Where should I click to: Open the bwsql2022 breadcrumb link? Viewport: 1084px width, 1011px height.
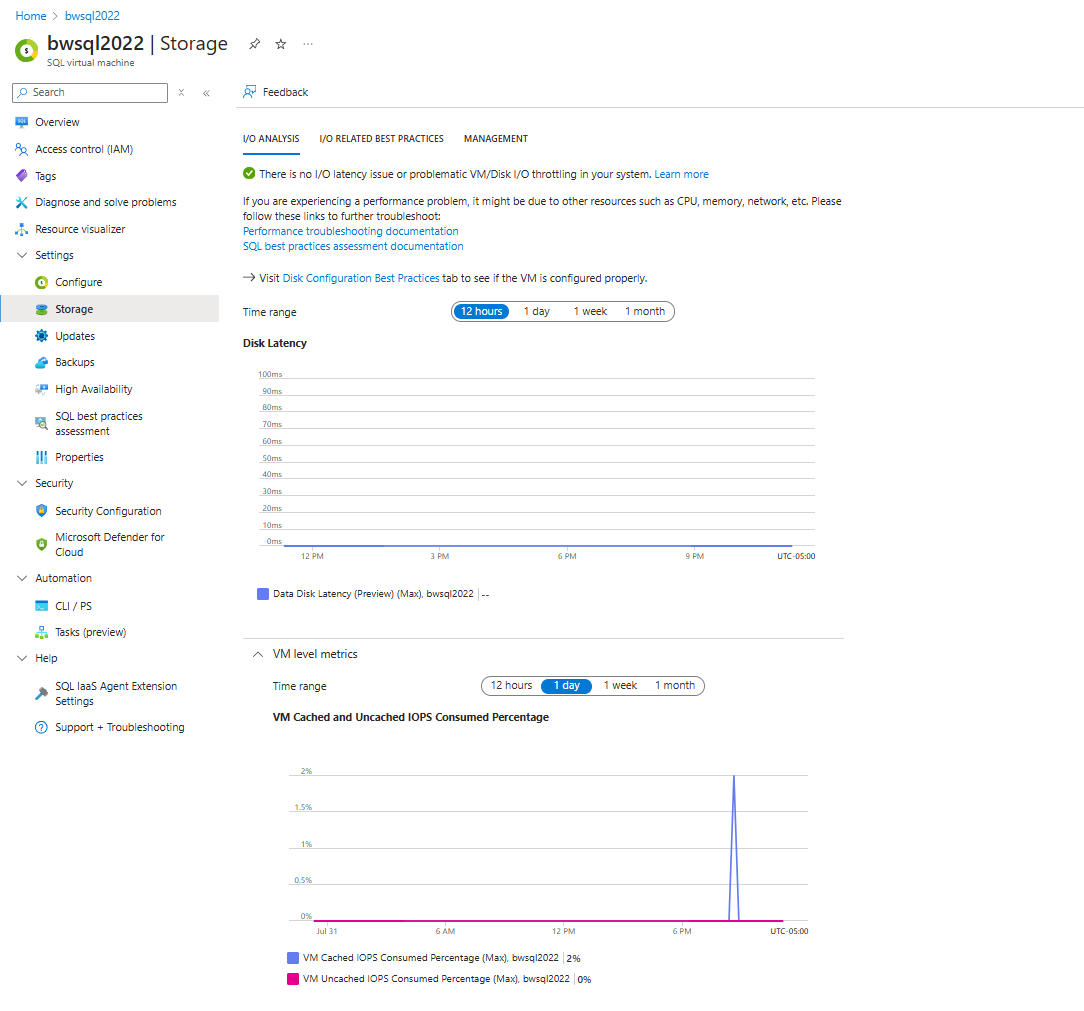(92, 16)
